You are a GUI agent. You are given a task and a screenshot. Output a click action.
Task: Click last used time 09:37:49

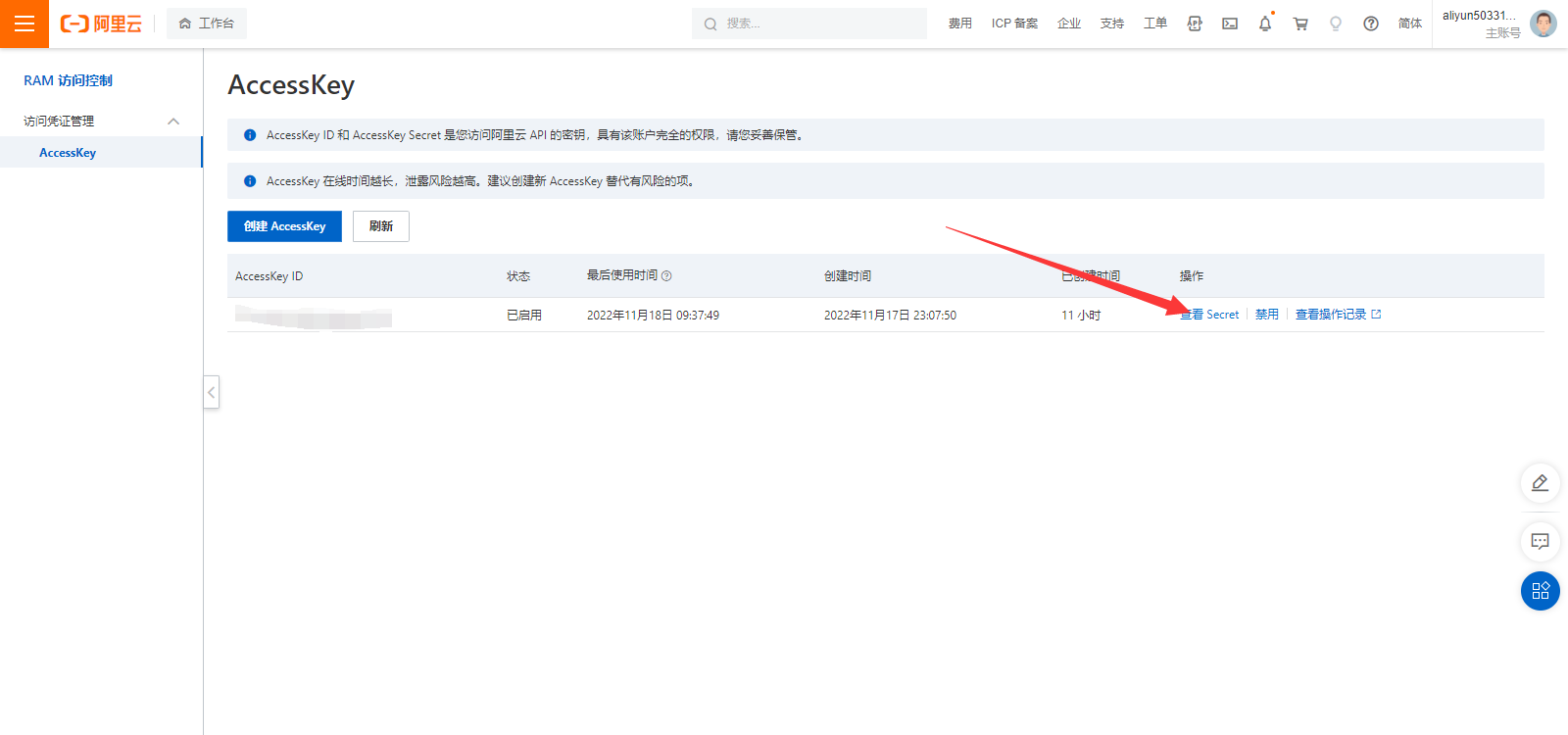pos(653,316)
